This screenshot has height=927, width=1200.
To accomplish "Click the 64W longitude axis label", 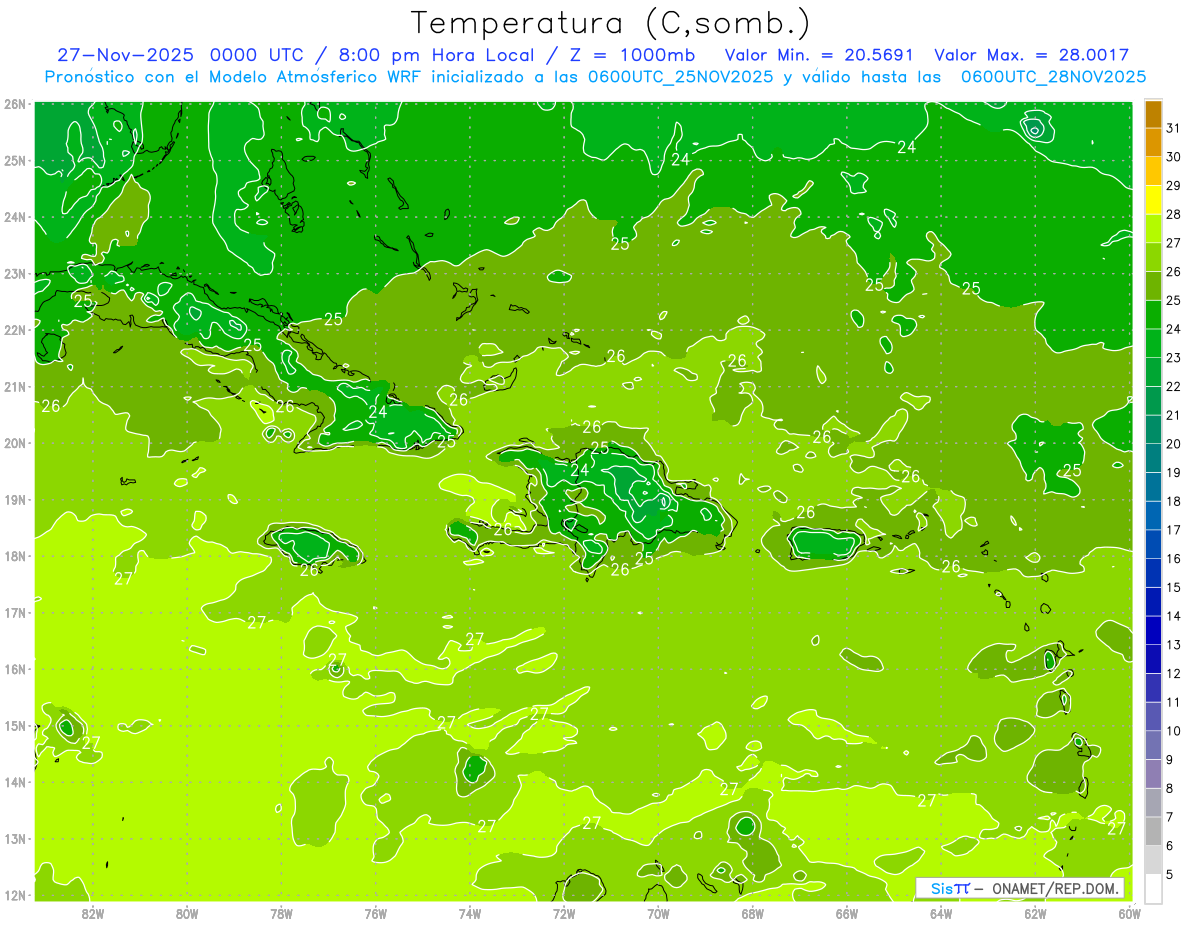I will pyautogui.click(x=941, y=913).
